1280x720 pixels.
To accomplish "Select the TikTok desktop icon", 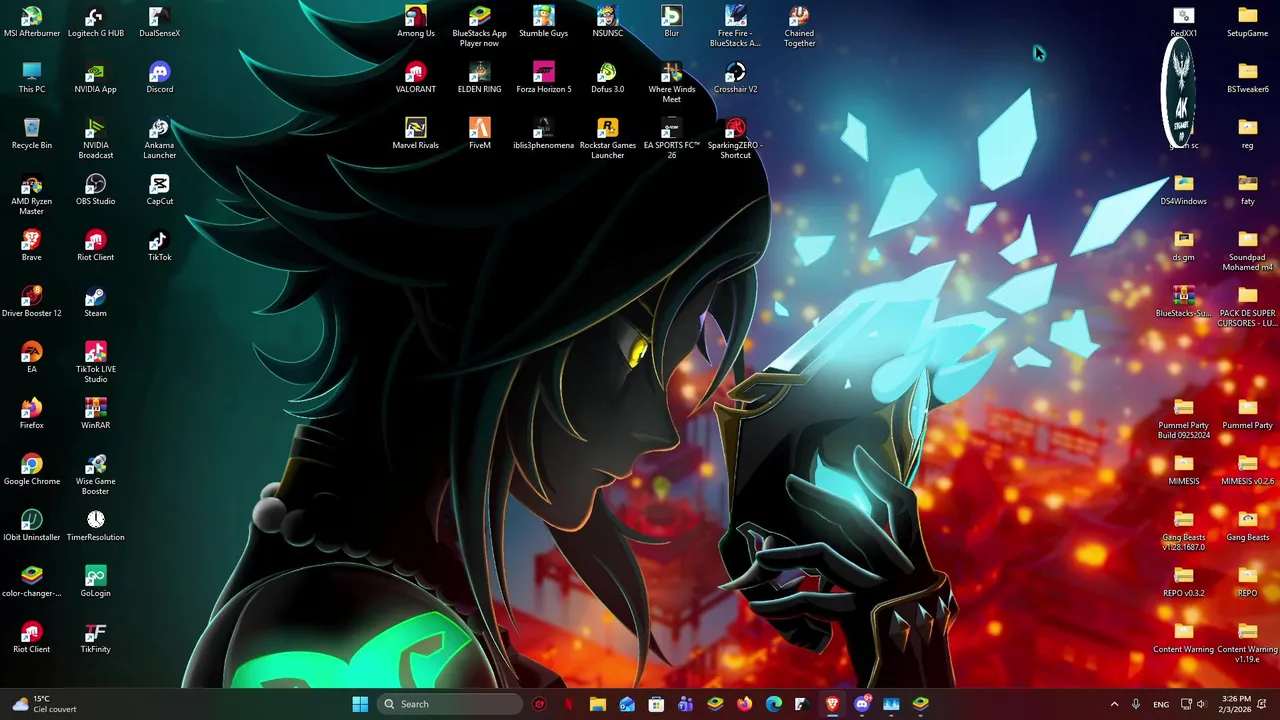I will (160, 246).
